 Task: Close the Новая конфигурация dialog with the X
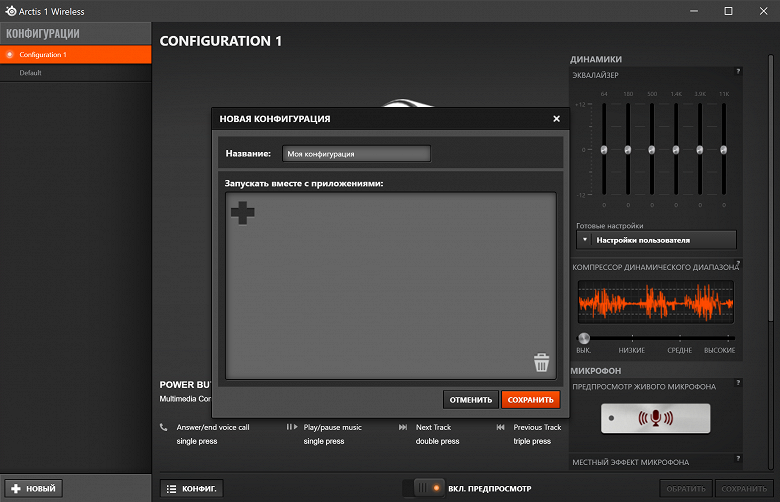click(x=557, y=119)
